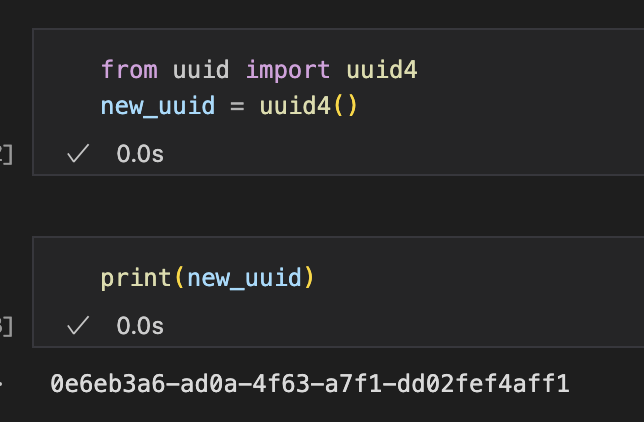Select the first cell's execution count bracket

(x=6, y=155)
